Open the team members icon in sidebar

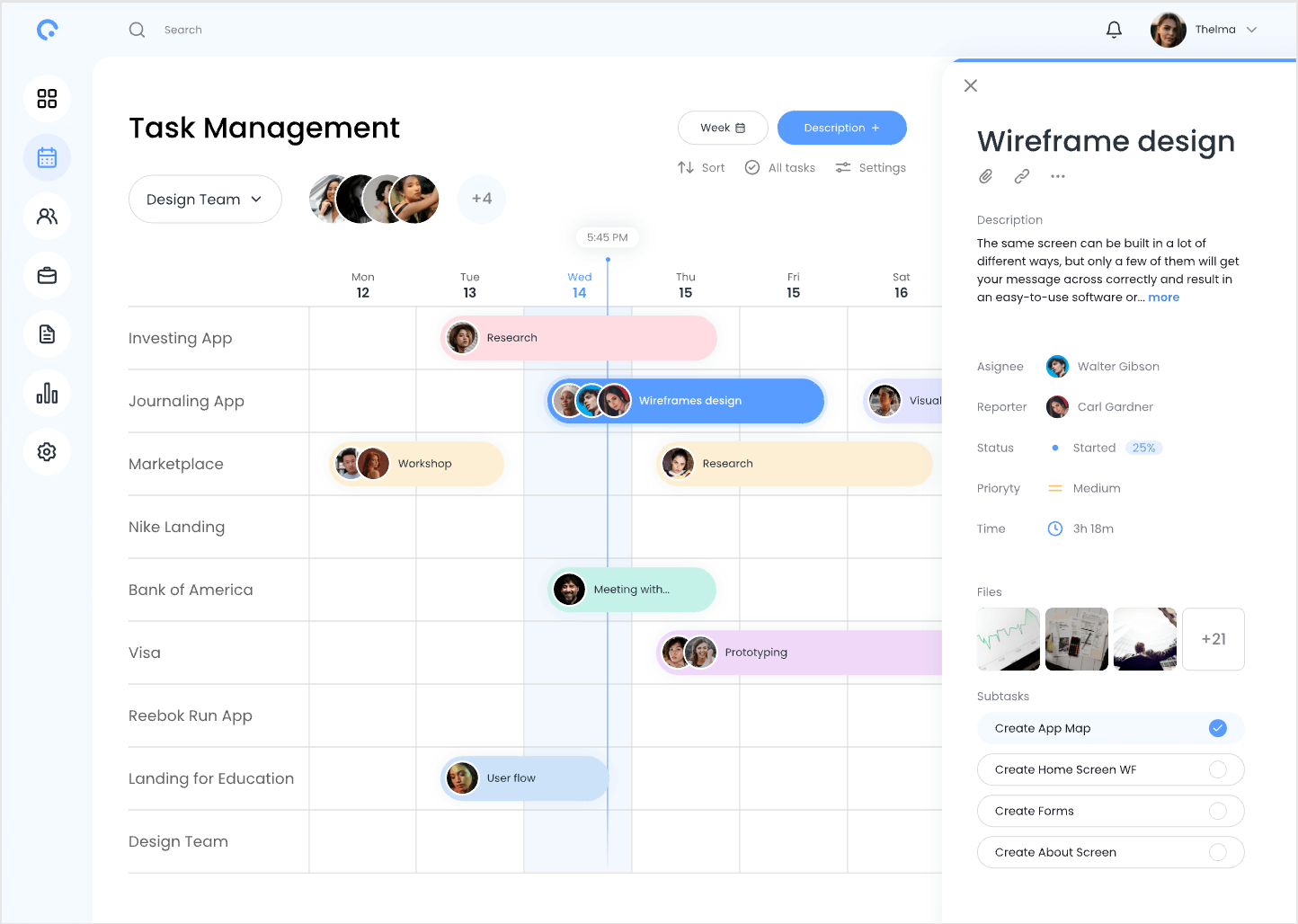coord(47,217)
